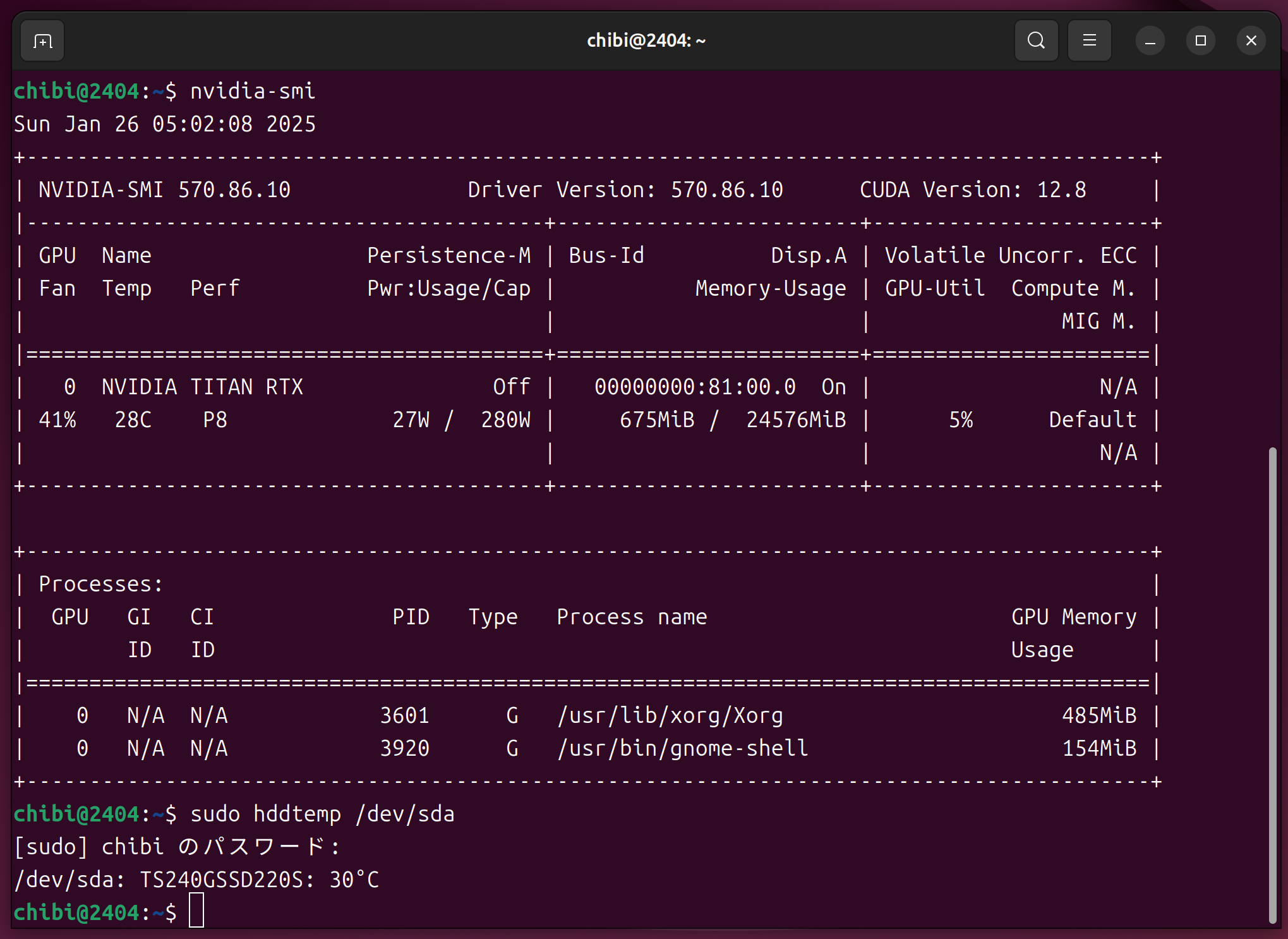
Task: Click the vertical scrollbar thumb
Action: click(1272, 685)
